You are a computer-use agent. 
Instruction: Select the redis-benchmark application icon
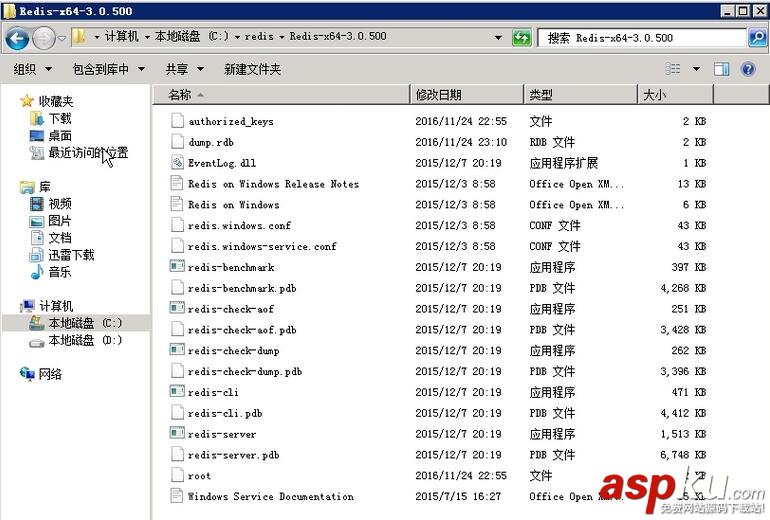point(177,267)
